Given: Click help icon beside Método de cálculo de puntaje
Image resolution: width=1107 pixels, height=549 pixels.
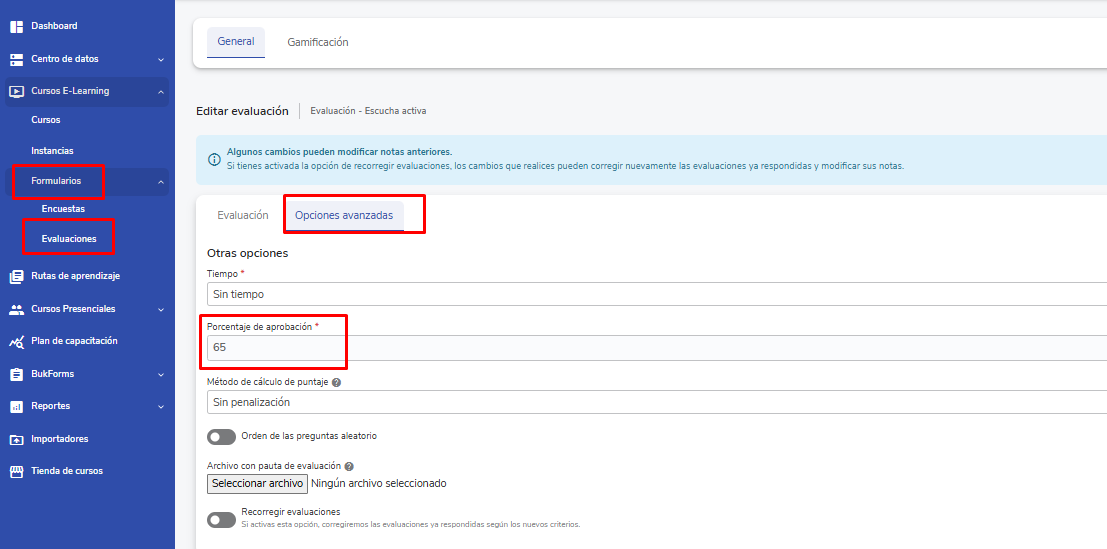Looking at the screenshot, I should 336,382.
